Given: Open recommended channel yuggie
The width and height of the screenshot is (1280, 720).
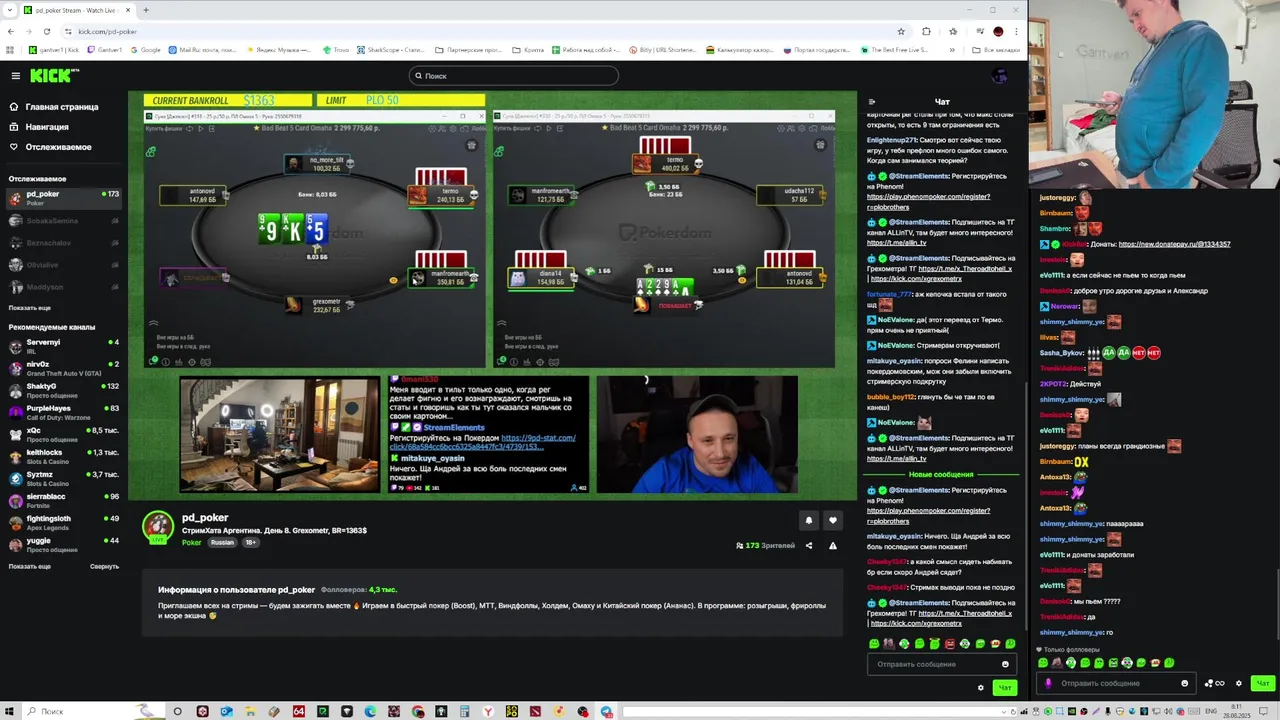Looking at the screenshot, I should (x=63, y=543).
